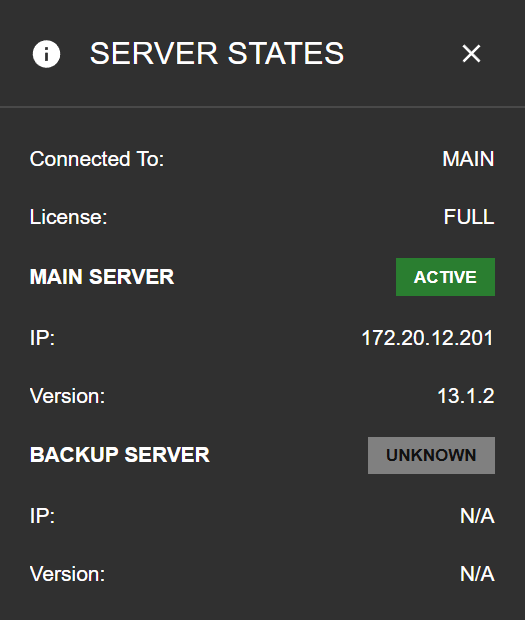Click the green ACTIVE status badge

(445, 277)
